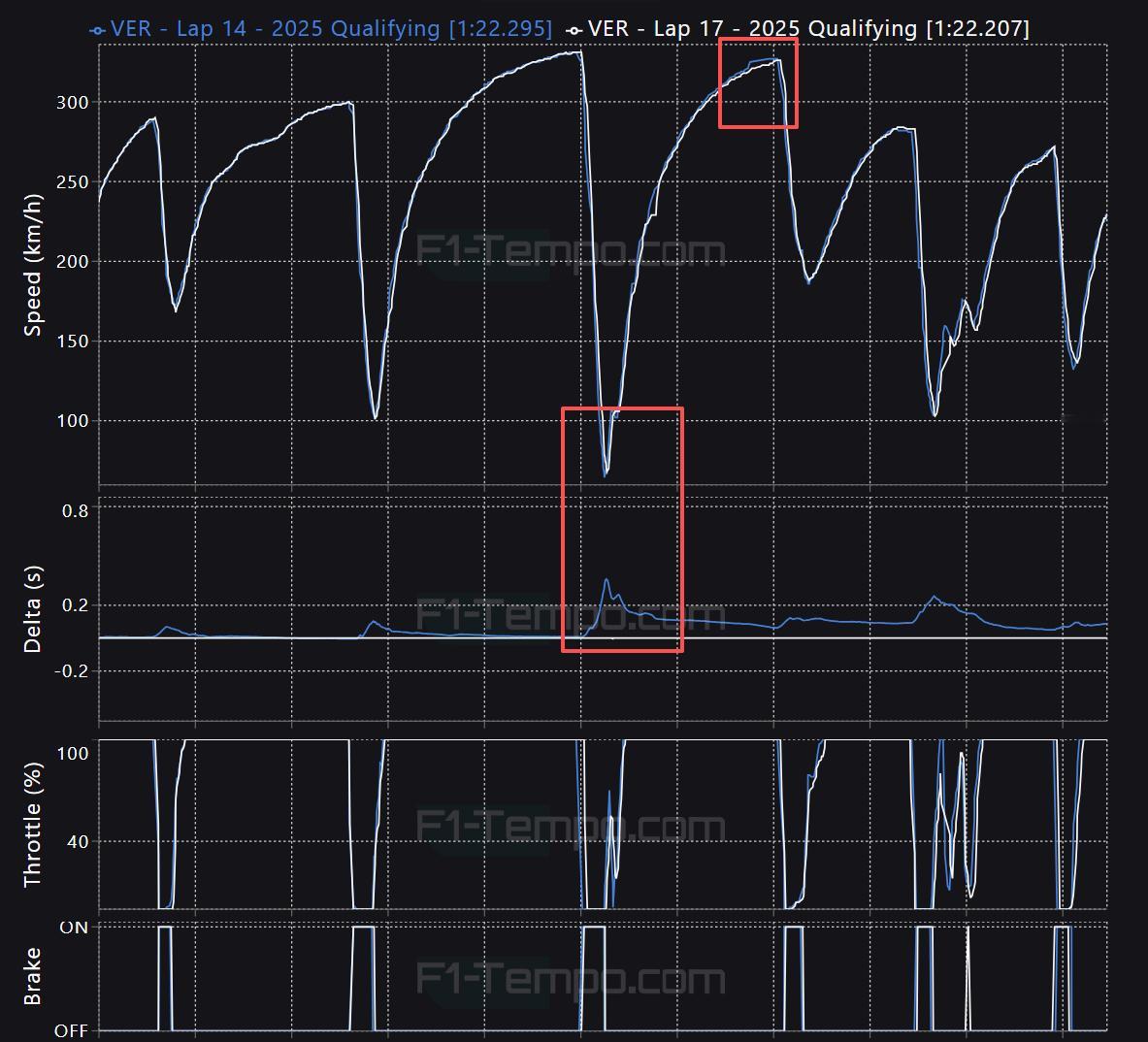Click the ON label on the brake axis
This screenshot has width=1148, height=1042.
[74, 928]
